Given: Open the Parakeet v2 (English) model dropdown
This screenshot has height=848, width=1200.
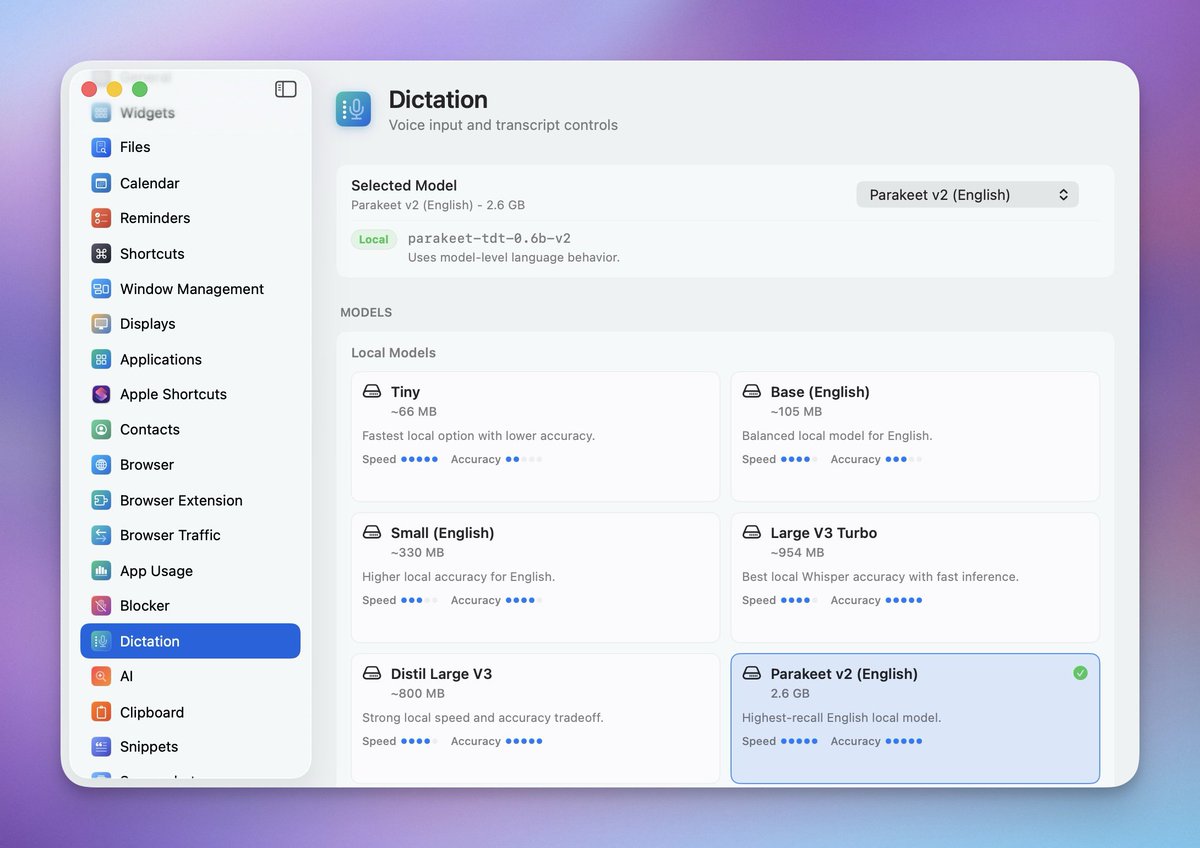Looking at the screenshot, I should [x=967, y=195].
